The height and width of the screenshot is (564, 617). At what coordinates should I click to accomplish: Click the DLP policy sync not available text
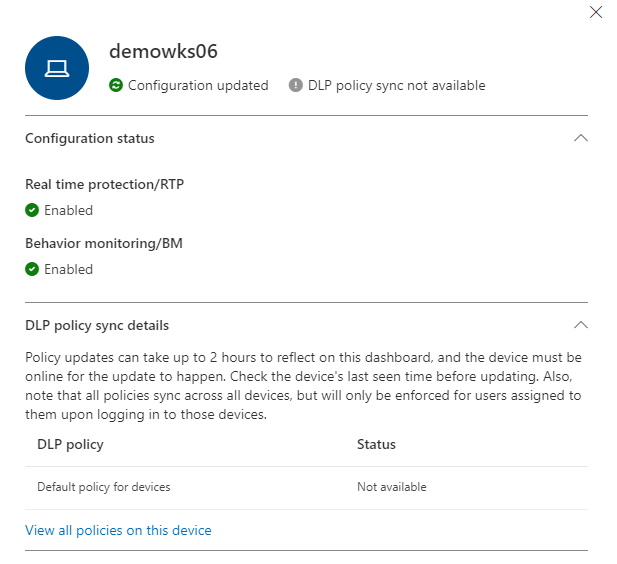coord(397,86)
